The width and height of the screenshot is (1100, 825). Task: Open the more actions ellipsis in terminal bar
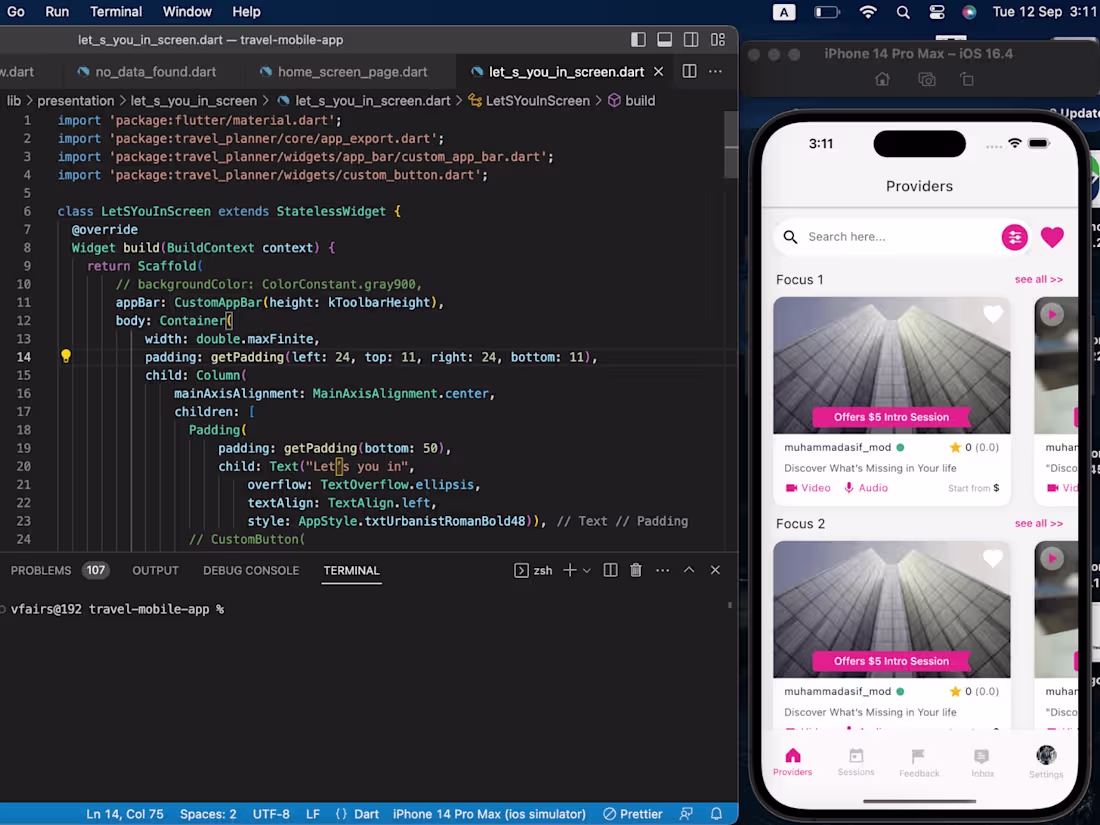coord(662,570)
